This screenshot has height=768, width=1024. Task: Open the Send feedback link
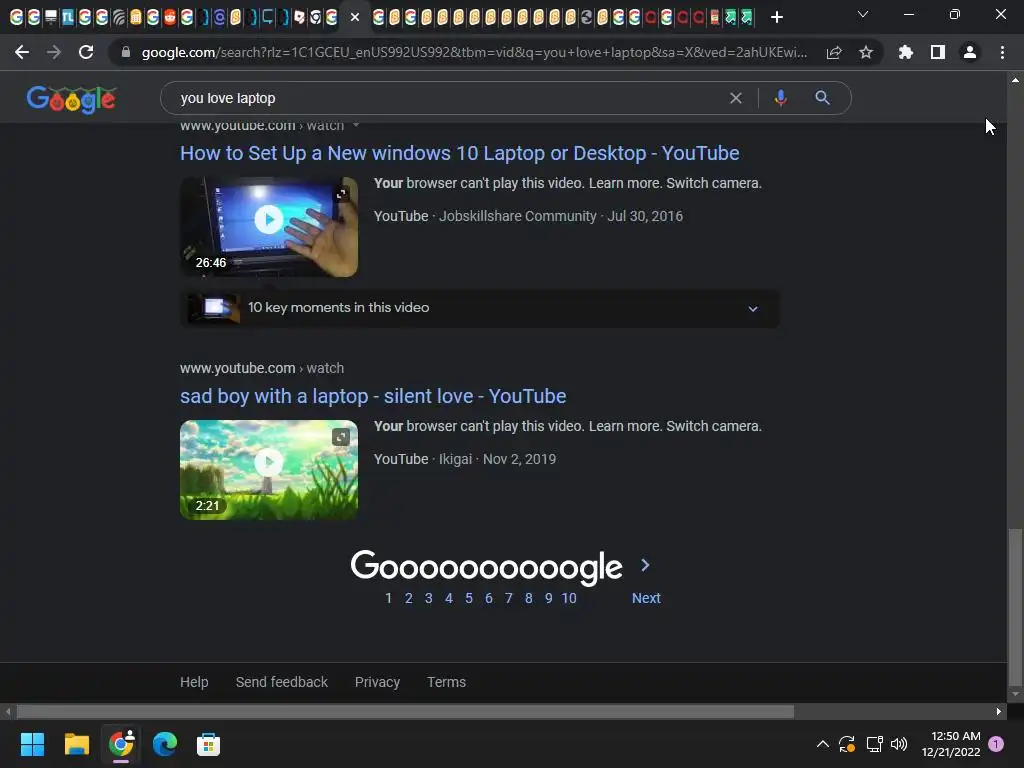[281, 682]
